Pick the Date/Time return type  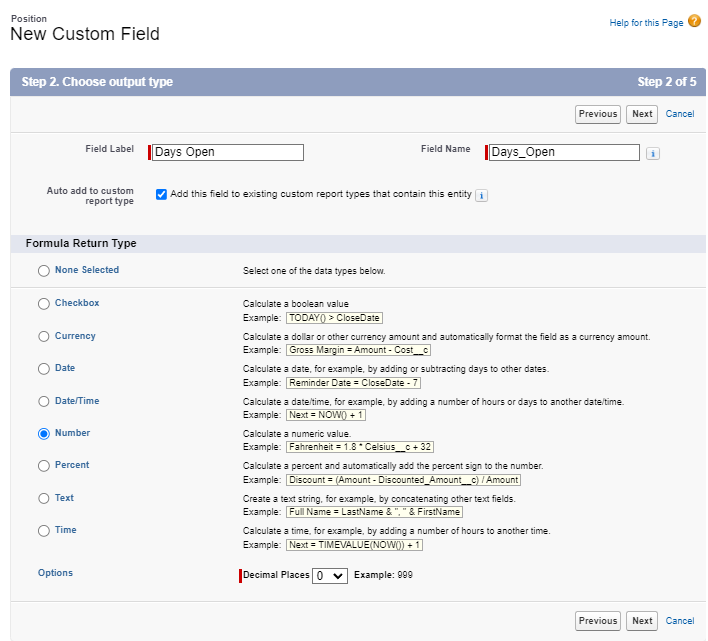tap(43, 402)
